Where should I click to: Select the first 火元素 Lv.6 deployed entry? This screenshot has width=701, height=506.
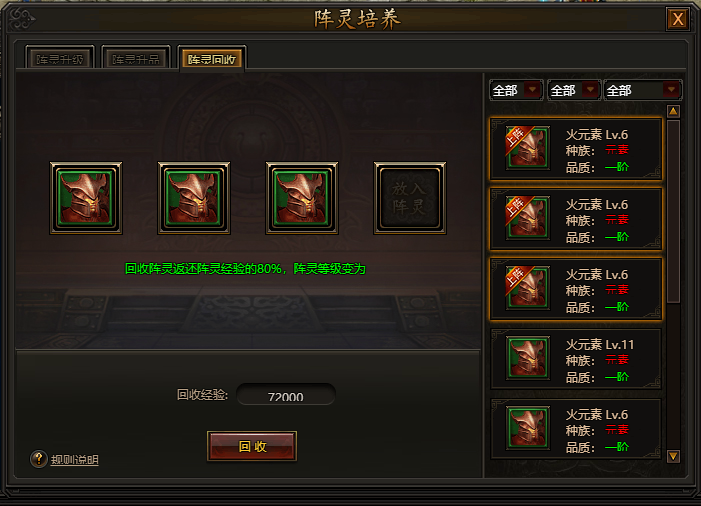[576, 149]
